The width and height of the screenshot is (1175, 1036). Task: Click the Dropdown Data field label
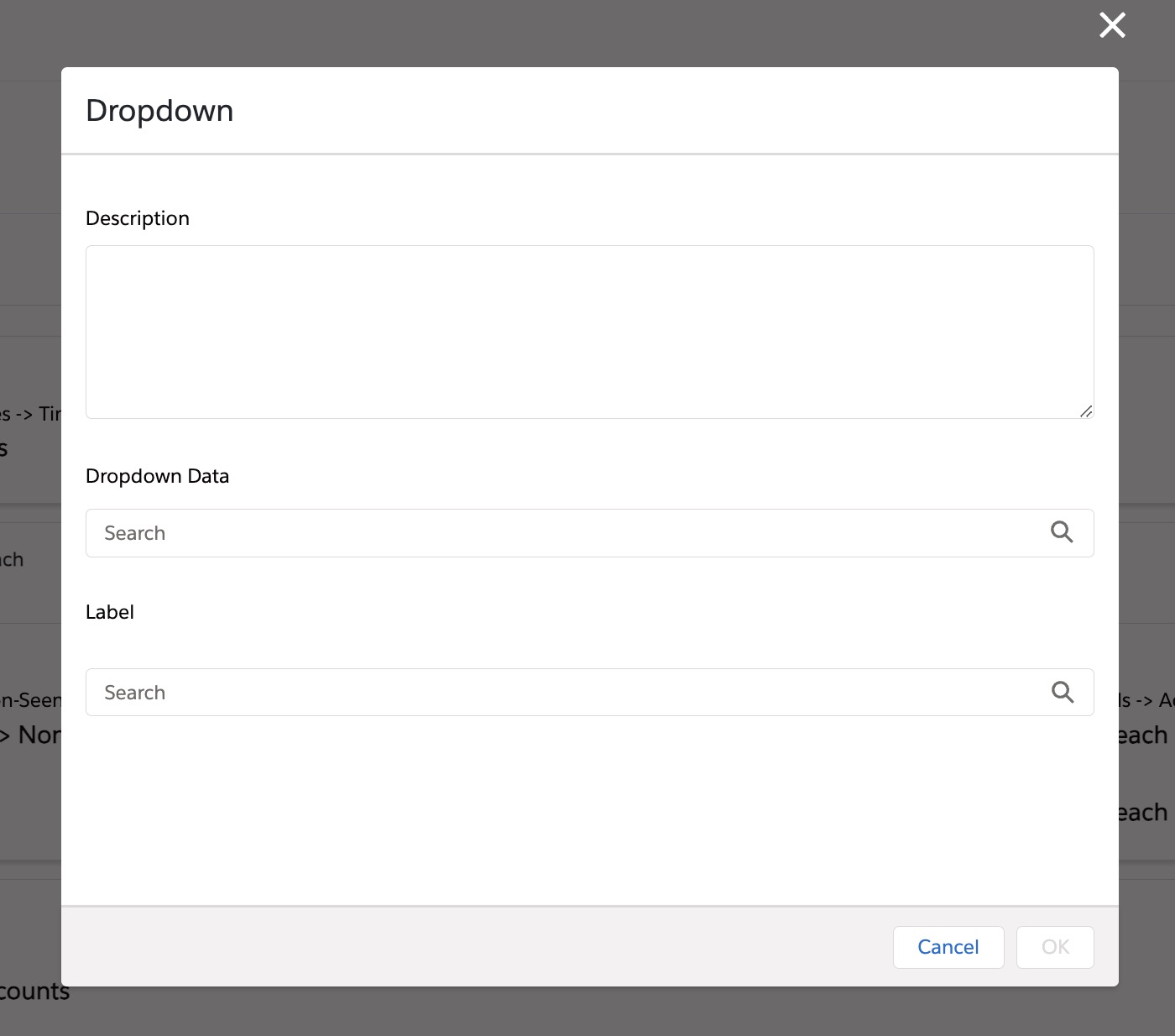[x=157, y=476]
